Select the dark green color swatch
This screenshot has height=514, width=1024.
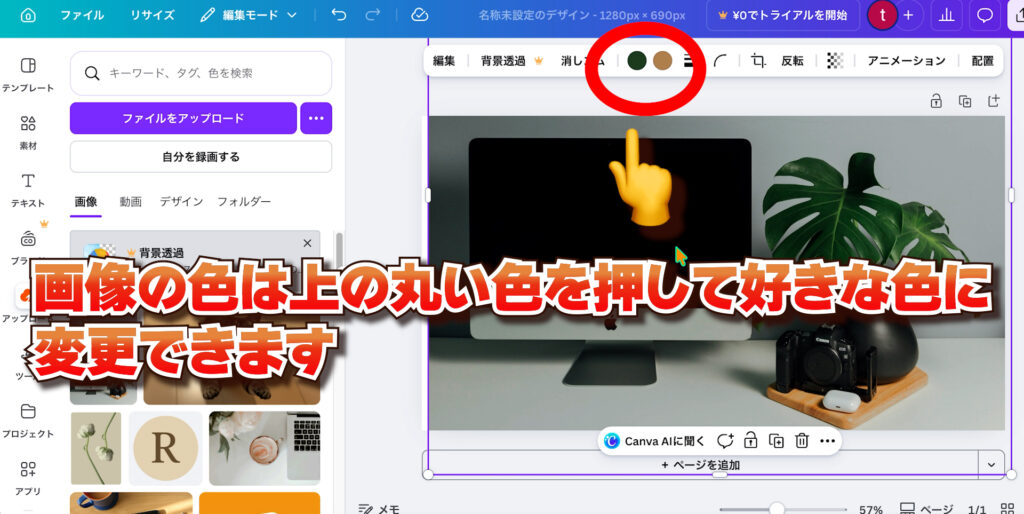pyautogui.click(x=637, y=61)
